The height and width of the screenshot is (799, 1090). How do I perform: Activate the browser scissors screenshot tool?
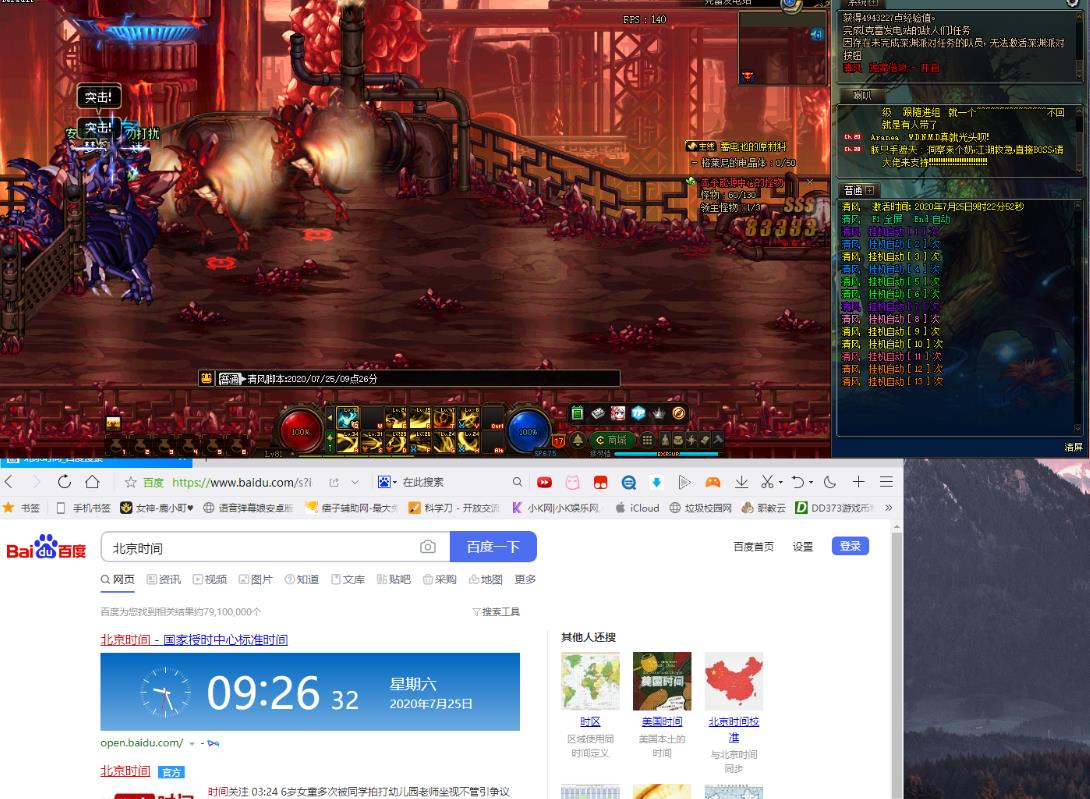766,481
